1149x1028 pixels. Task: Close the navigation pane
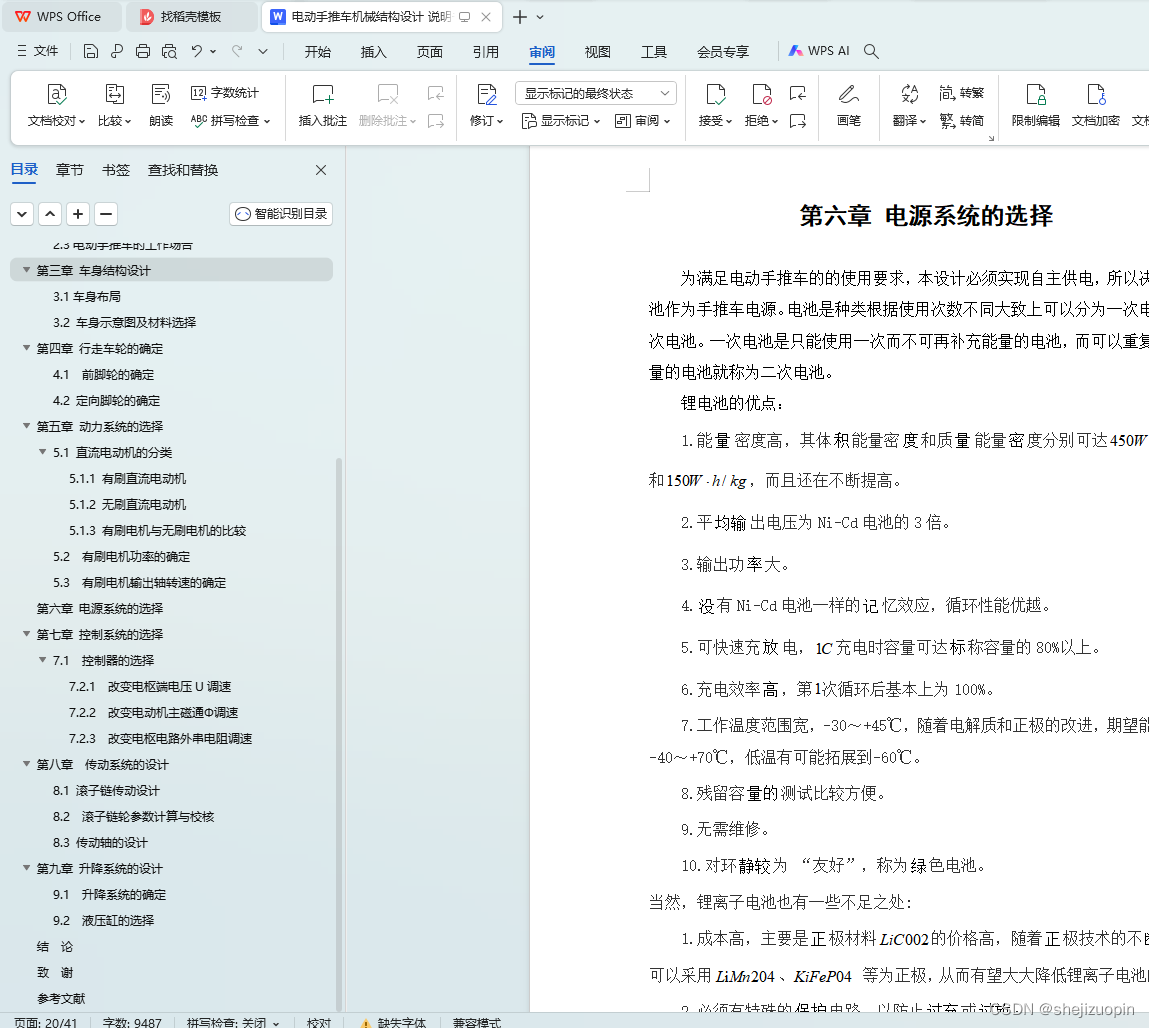click(x=321, y=170)
